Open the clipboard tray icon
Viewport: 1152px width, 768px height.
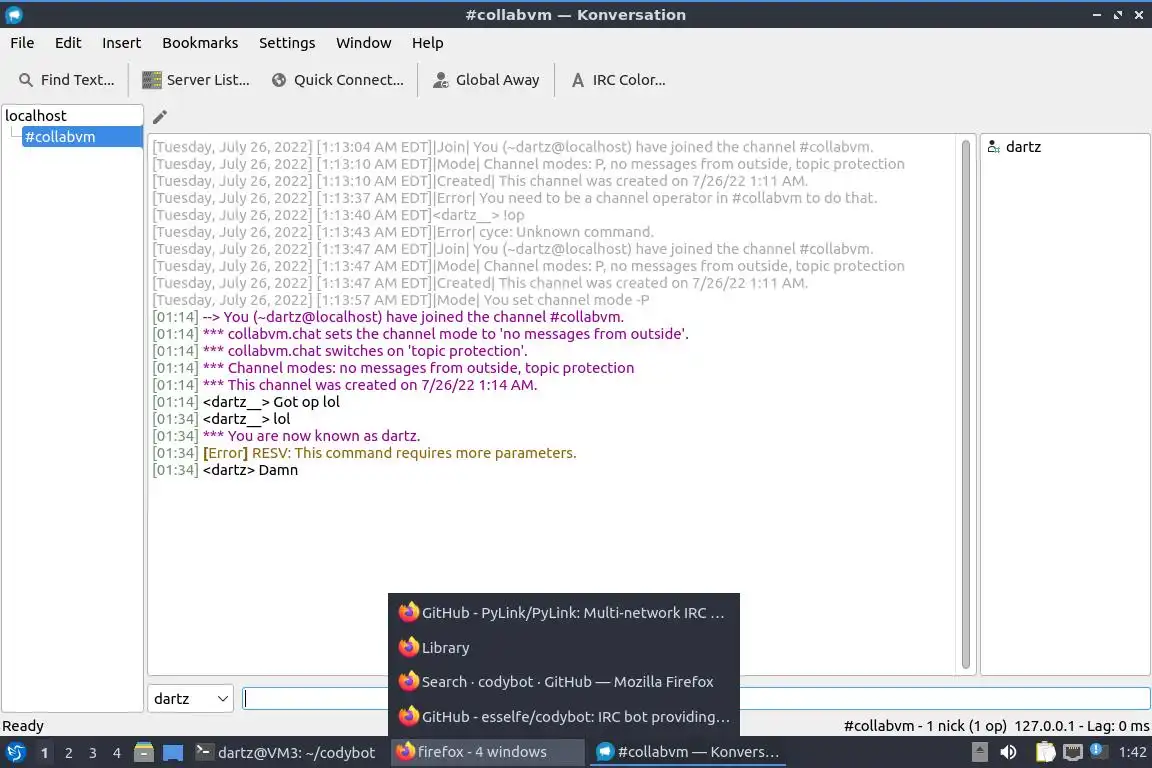tap(1045, 752)
